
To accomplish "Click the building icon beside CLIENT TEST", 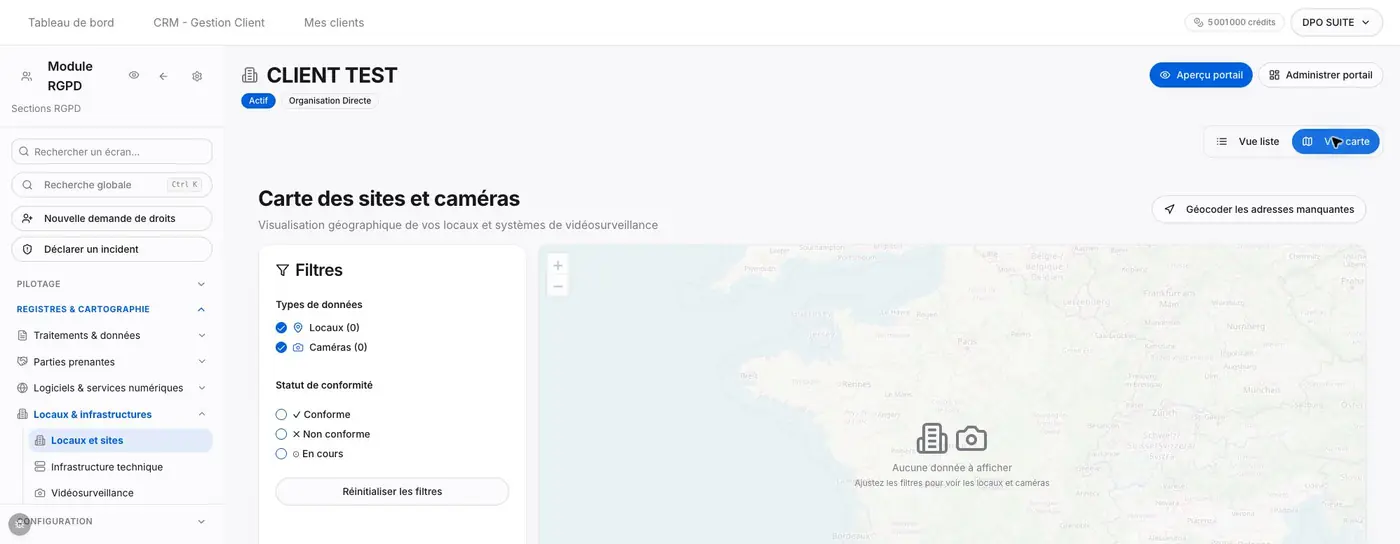I will coord(250,75).
